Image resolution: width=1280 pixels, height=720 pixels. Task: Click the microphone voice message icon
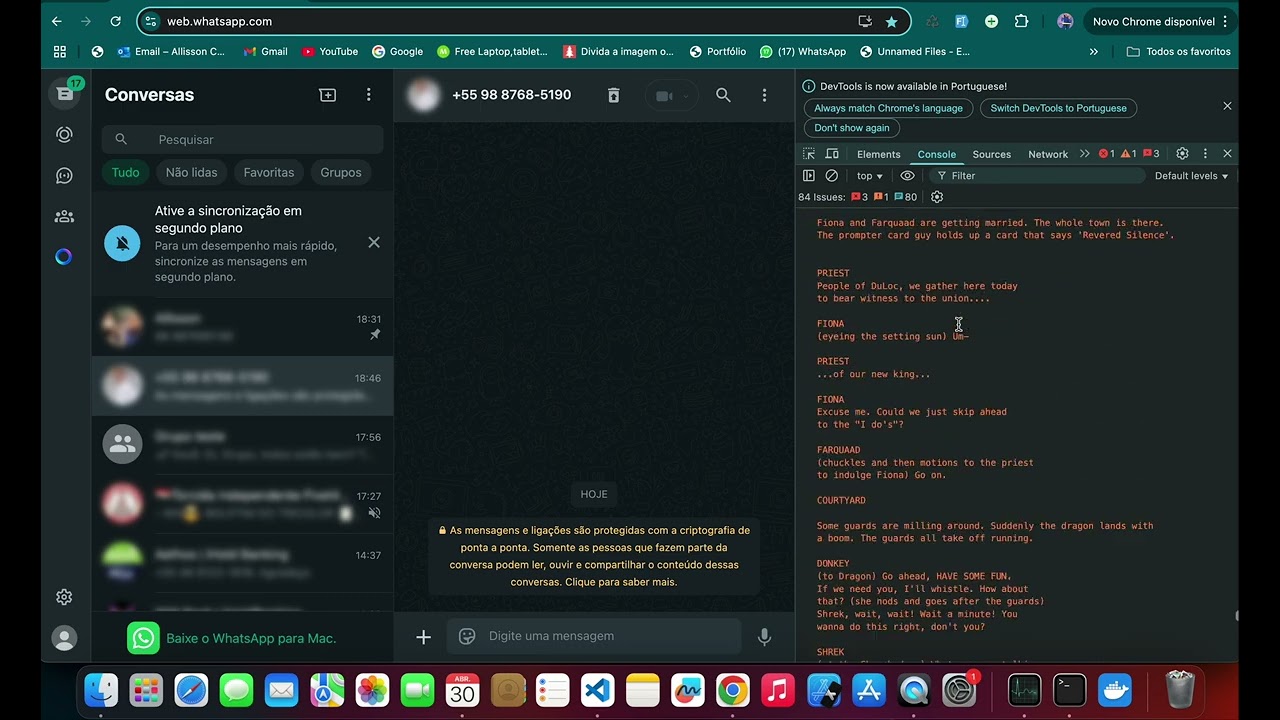pyautogui.click(x=764, y=637)
